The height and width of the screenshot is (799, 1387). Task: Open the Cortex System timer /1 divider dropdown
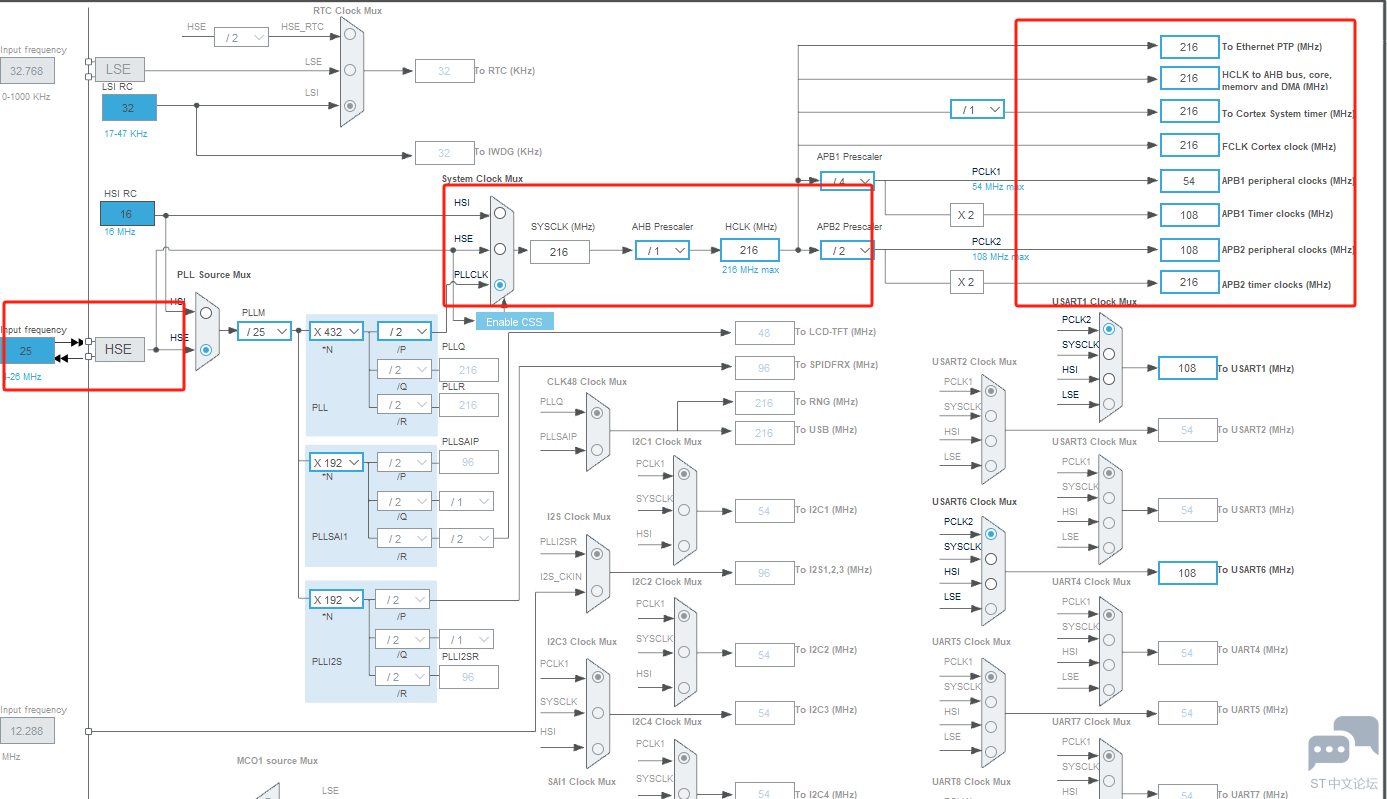pos(977,109)
